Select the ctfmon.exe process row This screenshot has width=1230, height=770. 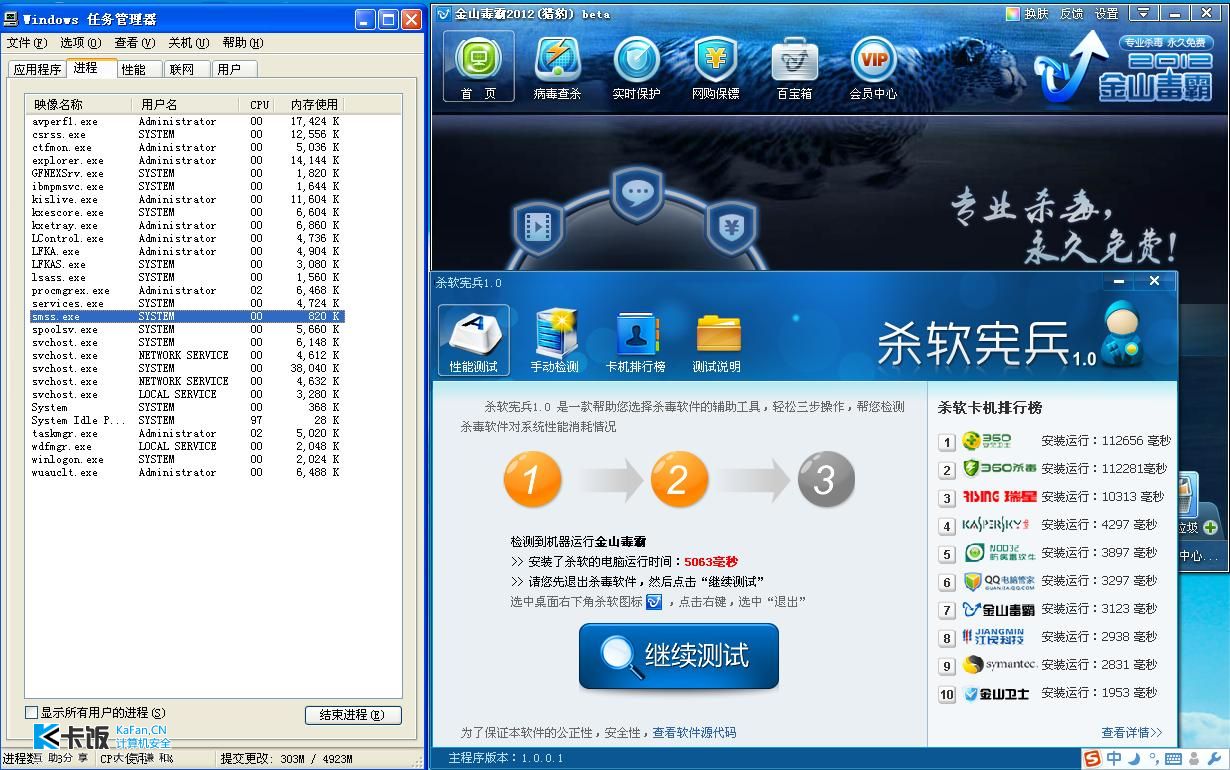coord(186,147)
